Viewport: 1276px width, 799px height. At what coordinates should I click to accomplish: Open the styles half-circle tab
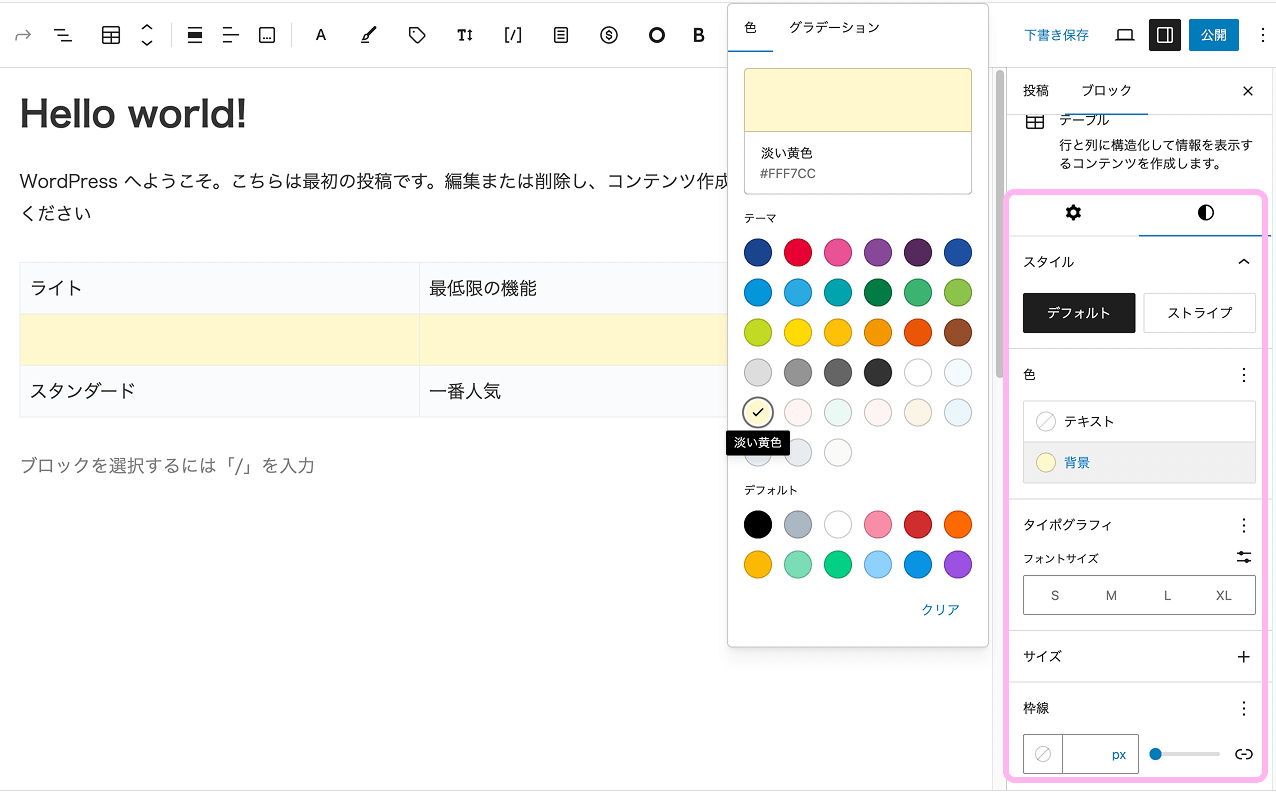pyautogui.click(x=1205, y=213)
